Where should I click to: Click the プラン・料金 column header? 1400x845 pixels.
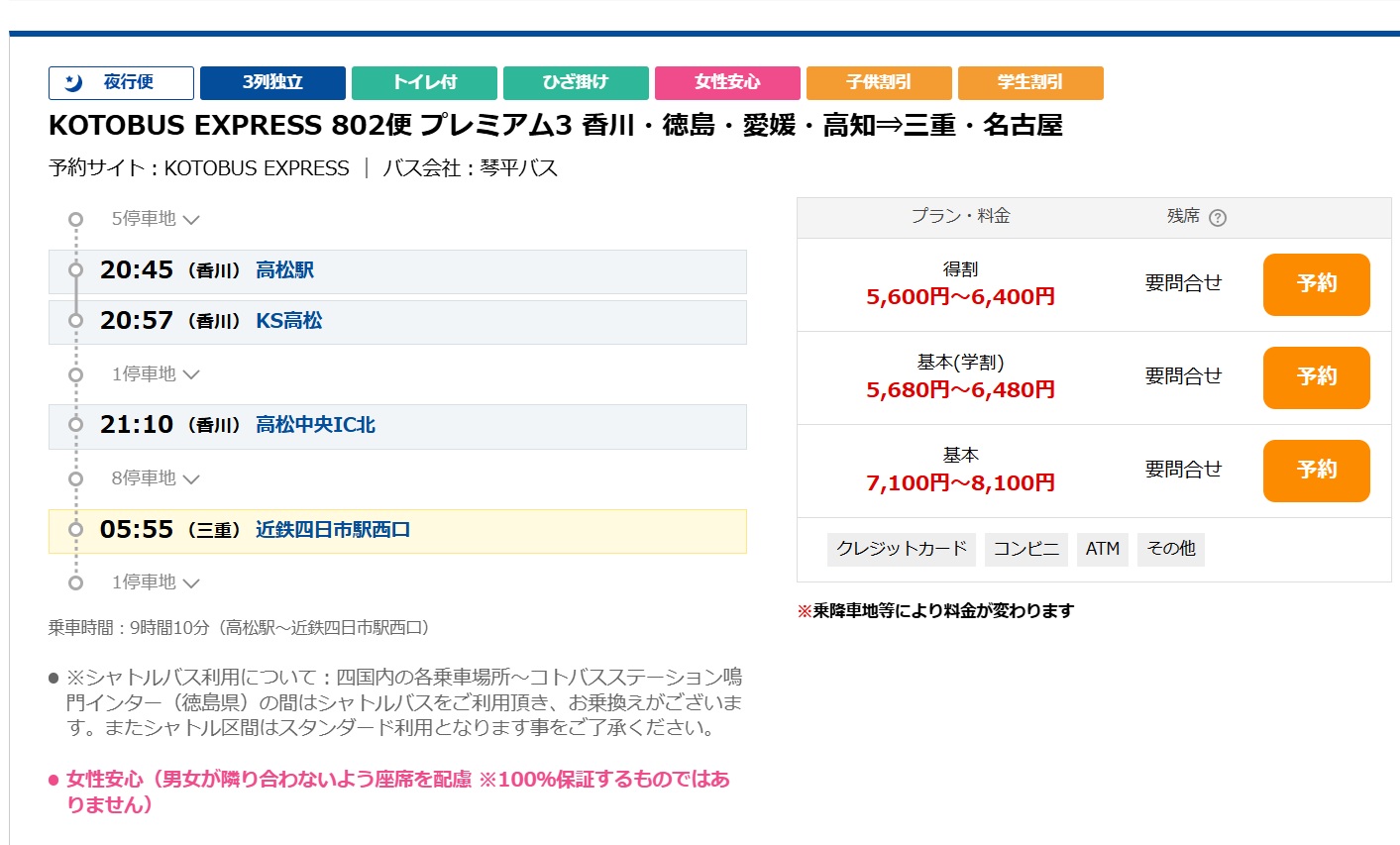click(960, 216)
